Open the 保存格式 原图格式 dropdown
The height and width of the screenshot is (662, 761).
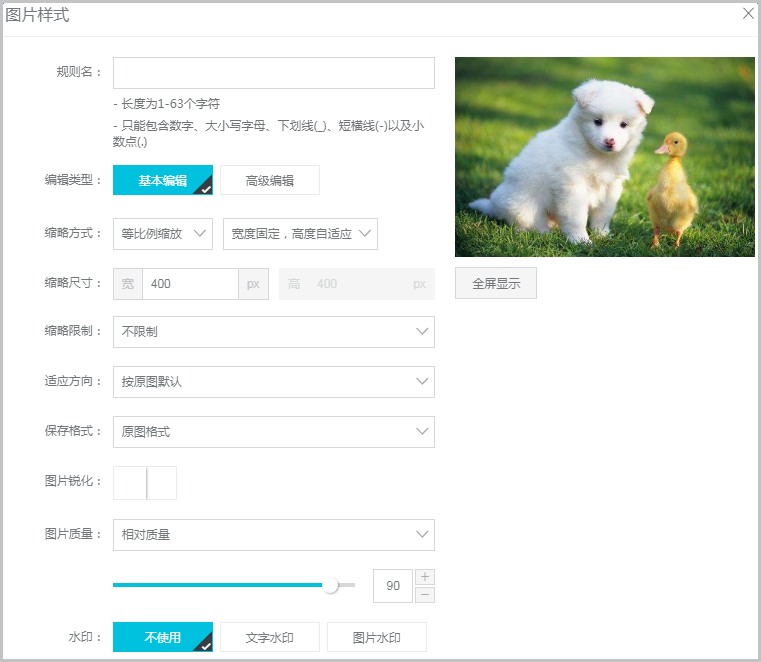pos(274,432)
